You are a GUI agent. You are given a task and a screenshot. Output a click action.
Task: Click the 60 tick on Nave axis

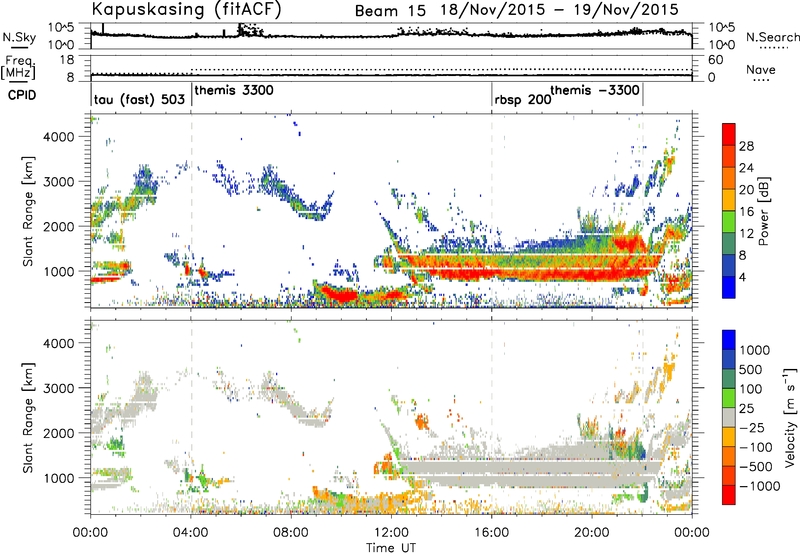point(715,60)
